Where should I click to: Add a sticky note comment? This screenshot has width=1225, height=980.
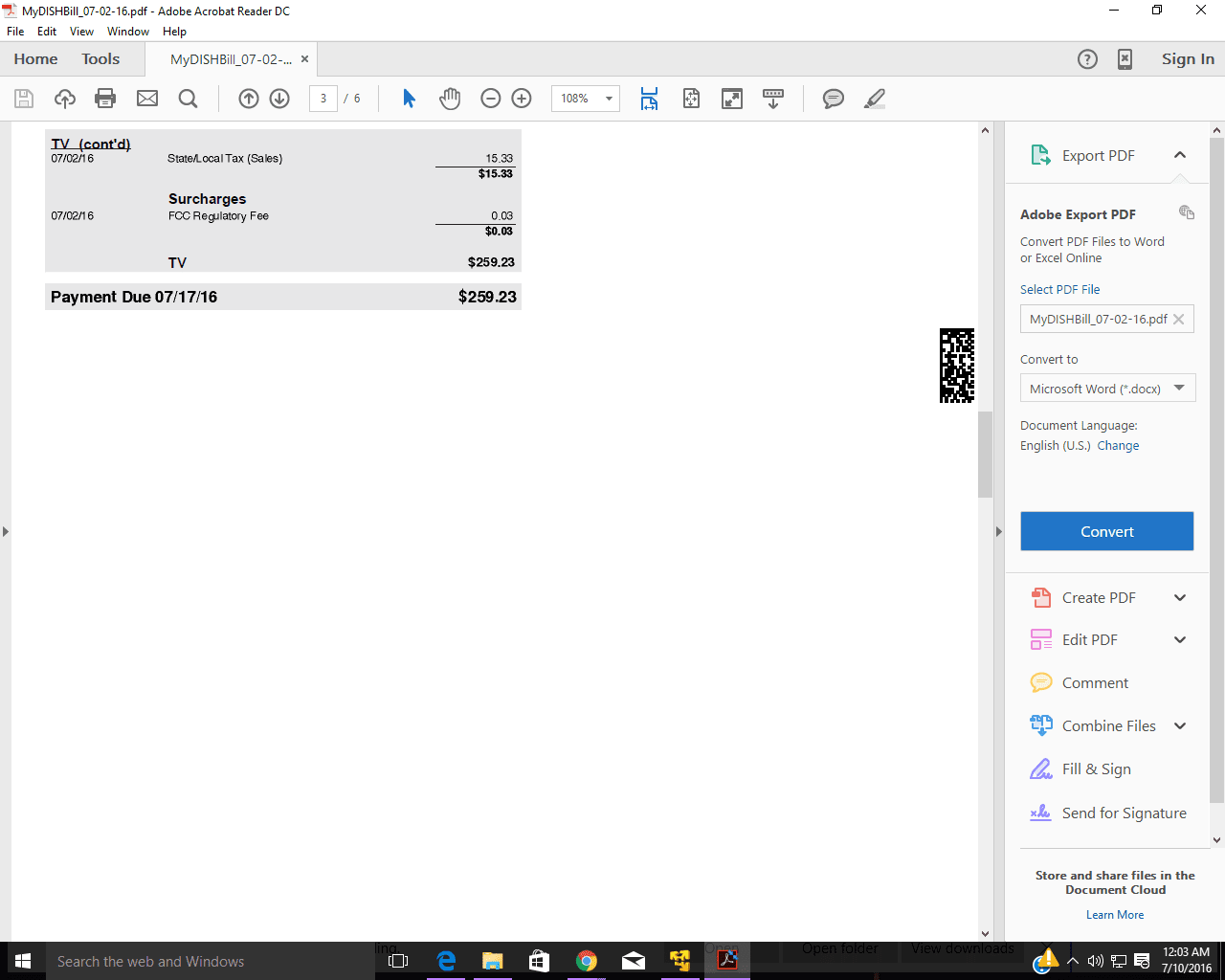[834, 99]
